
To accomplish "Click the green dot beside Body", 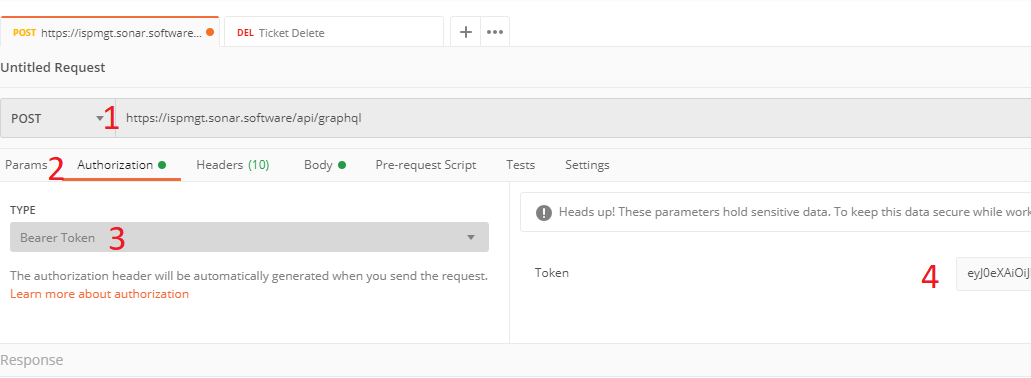I will pyautogui.click(x=342, y=165).
